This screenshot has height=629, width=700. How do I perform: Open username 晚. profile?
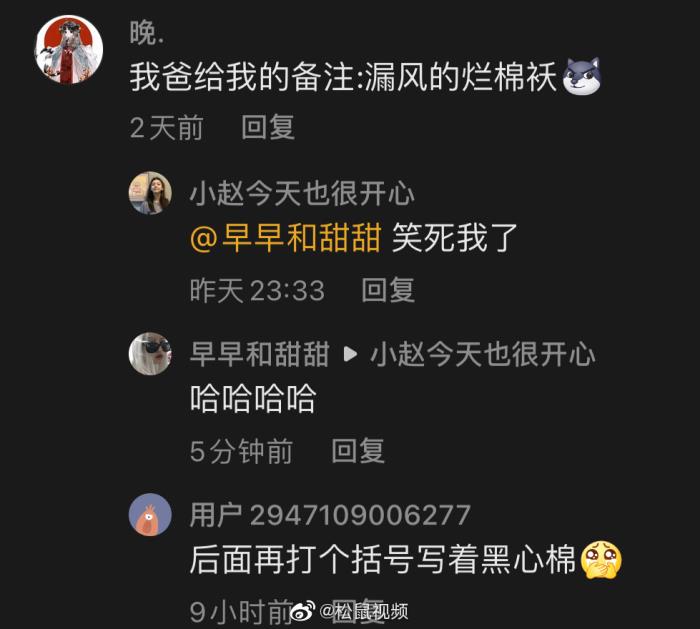point(147,33)
